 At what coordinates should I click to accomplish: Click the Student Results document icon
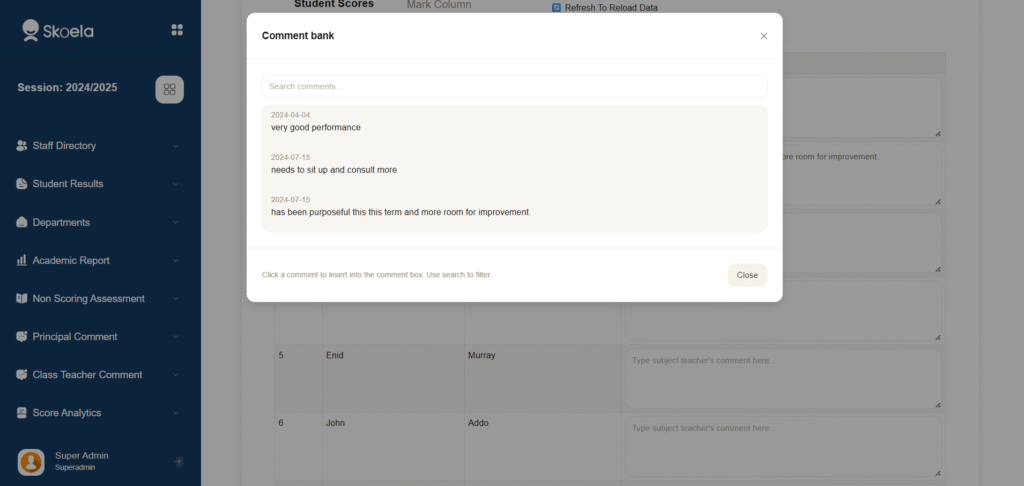[22, 184]
